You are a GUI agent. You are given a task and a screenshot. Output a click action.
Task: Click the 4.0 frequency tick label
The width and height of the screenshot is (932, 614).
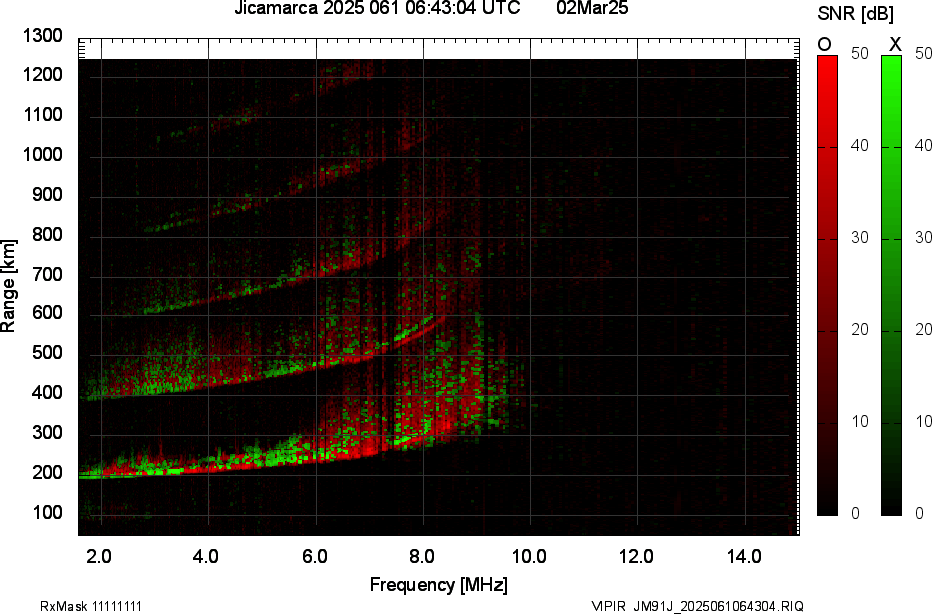[206, 557]
